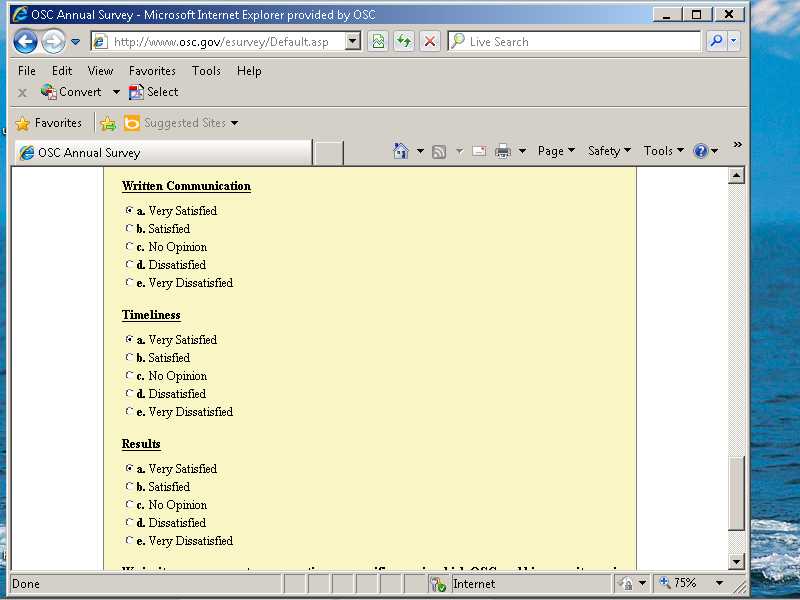Image resolution: width=800 pixels, height=600 pixels.
Task: Click the Help question mark icon
Action: click(701, 151)
